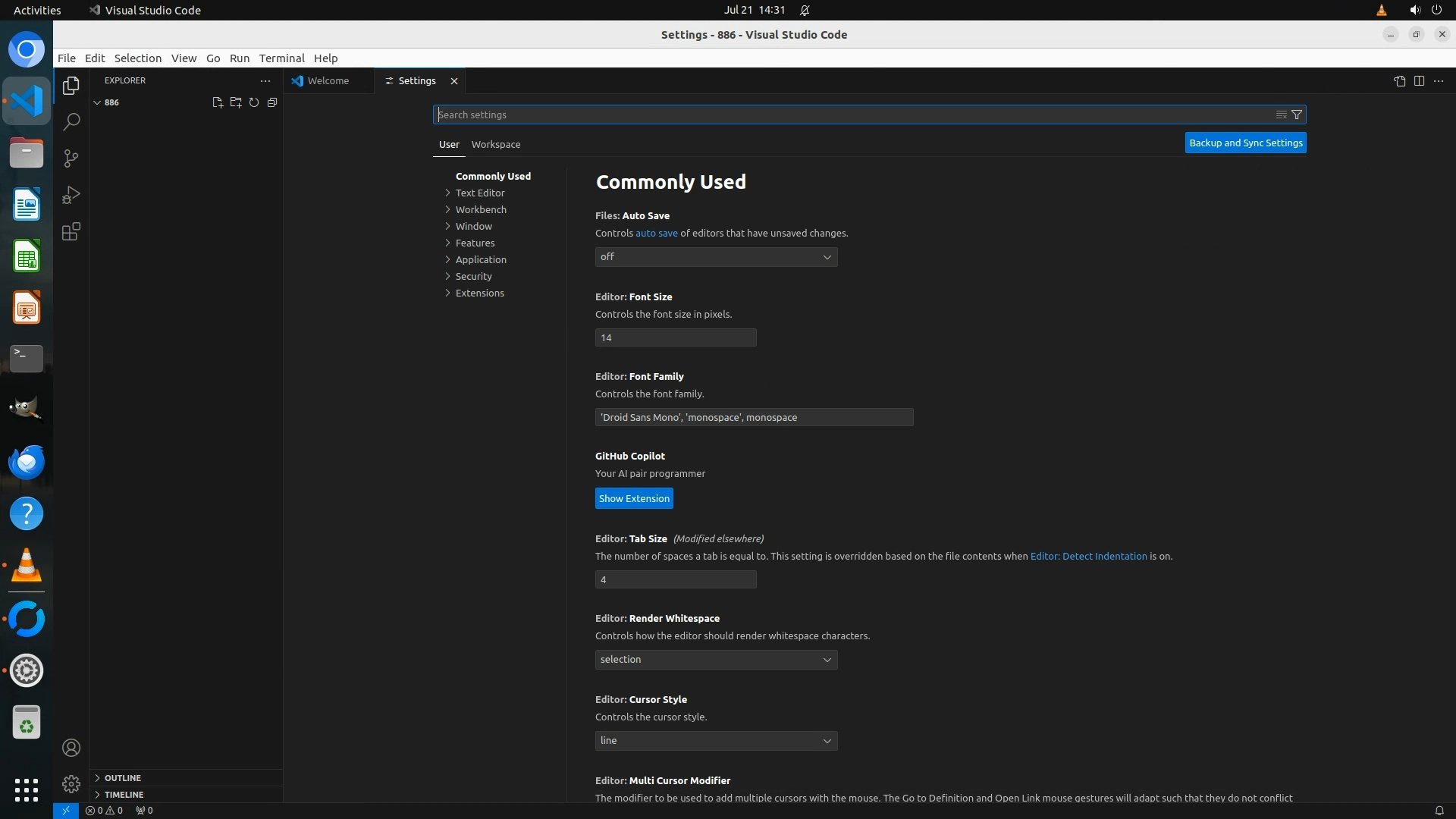This screenshot has width=1456, height=819.
Task: Click into the Font Size input field
Action: [675, 337]
